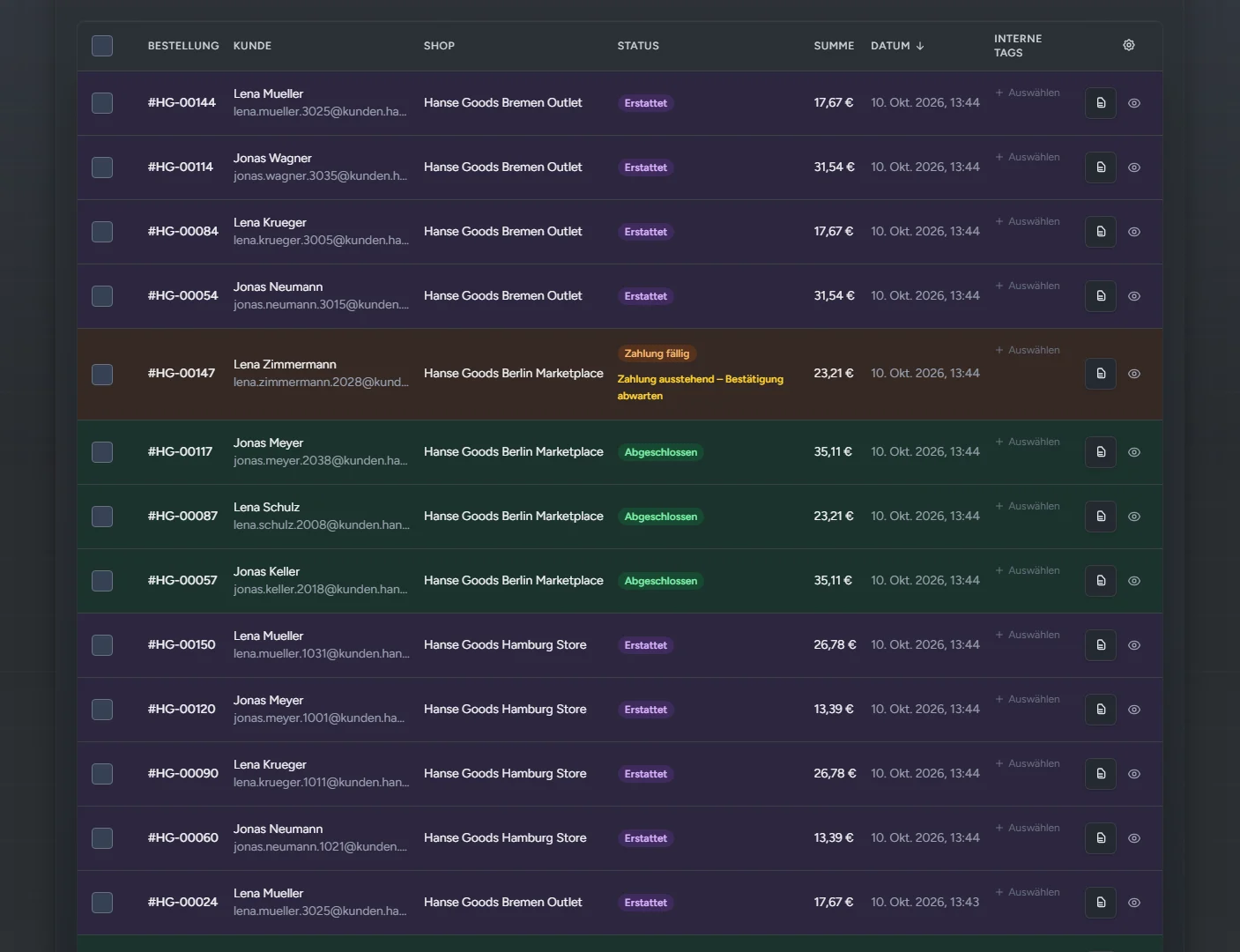Image resolution: width=1240 pixels, height=952 pixels.
Task: Open document for order #HG-00150
Action: [x=1101, y=645]
